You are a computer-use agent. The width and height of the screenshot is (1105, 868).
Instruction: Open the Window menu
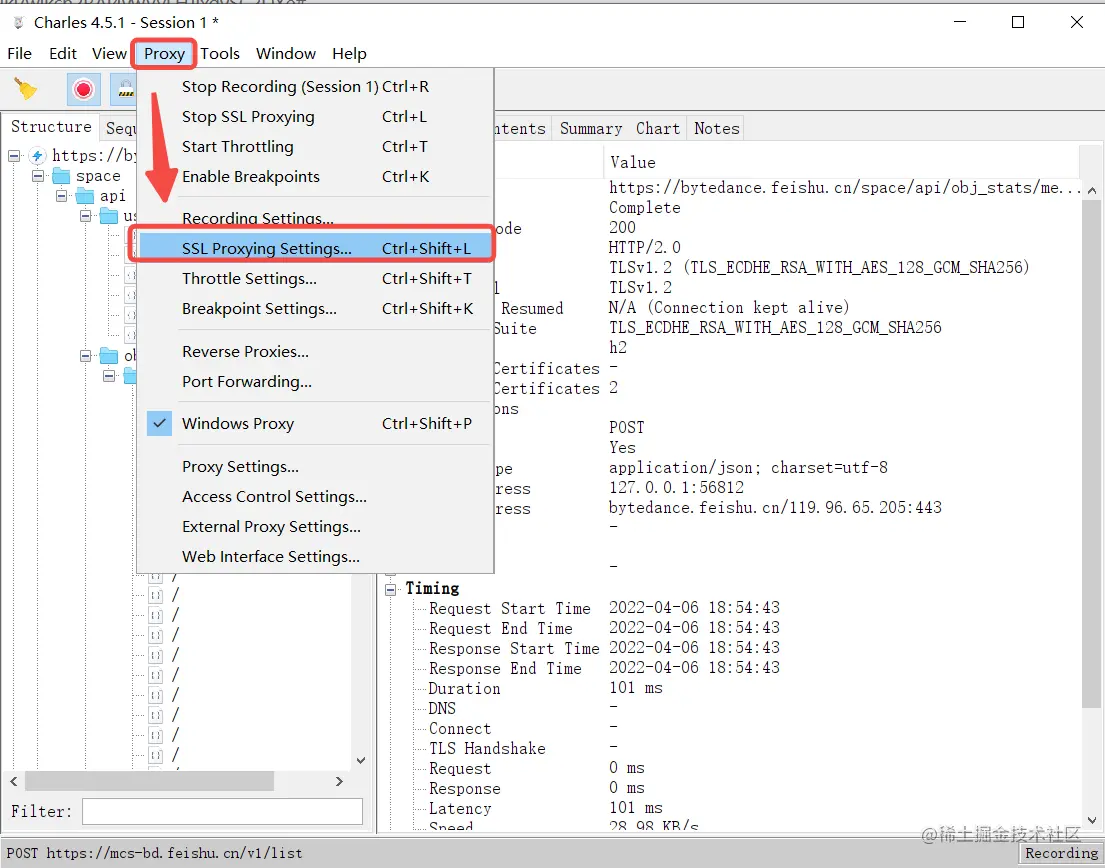pos(285,54)
